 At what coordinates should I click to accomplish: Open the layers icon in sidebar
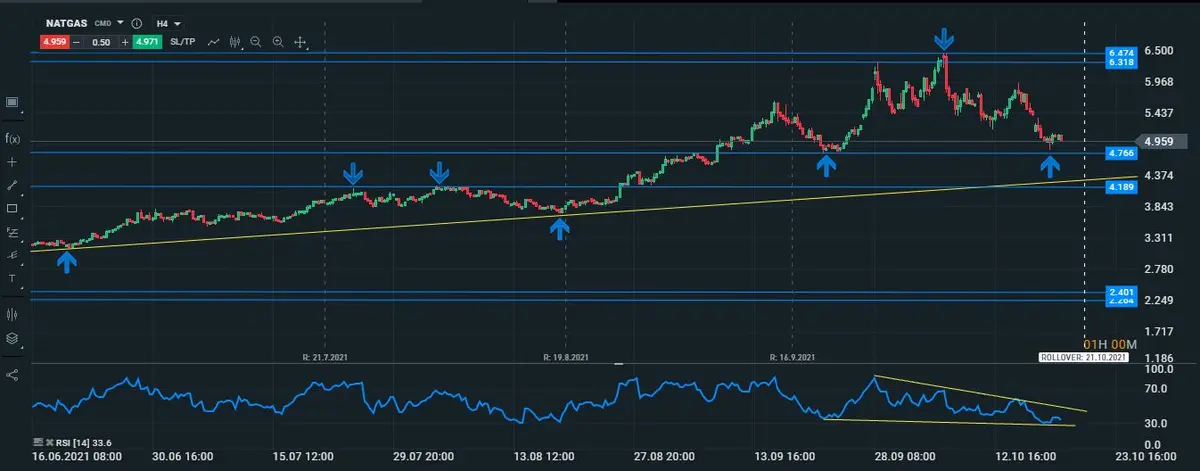[x=12, y=338]
